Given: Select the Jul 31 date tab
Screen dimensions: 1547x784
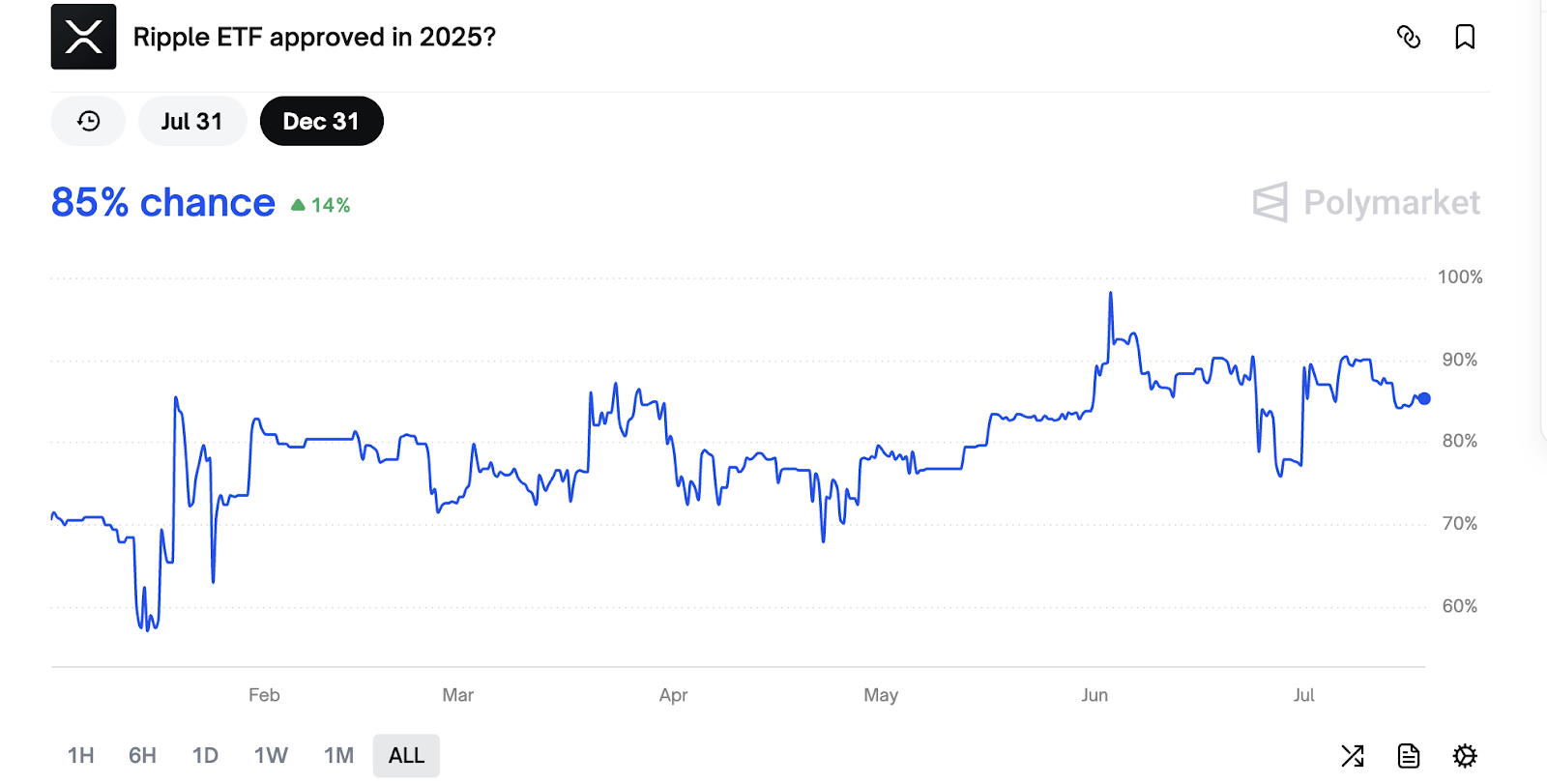Looking at the screenshot, I should tap(191, 121).
